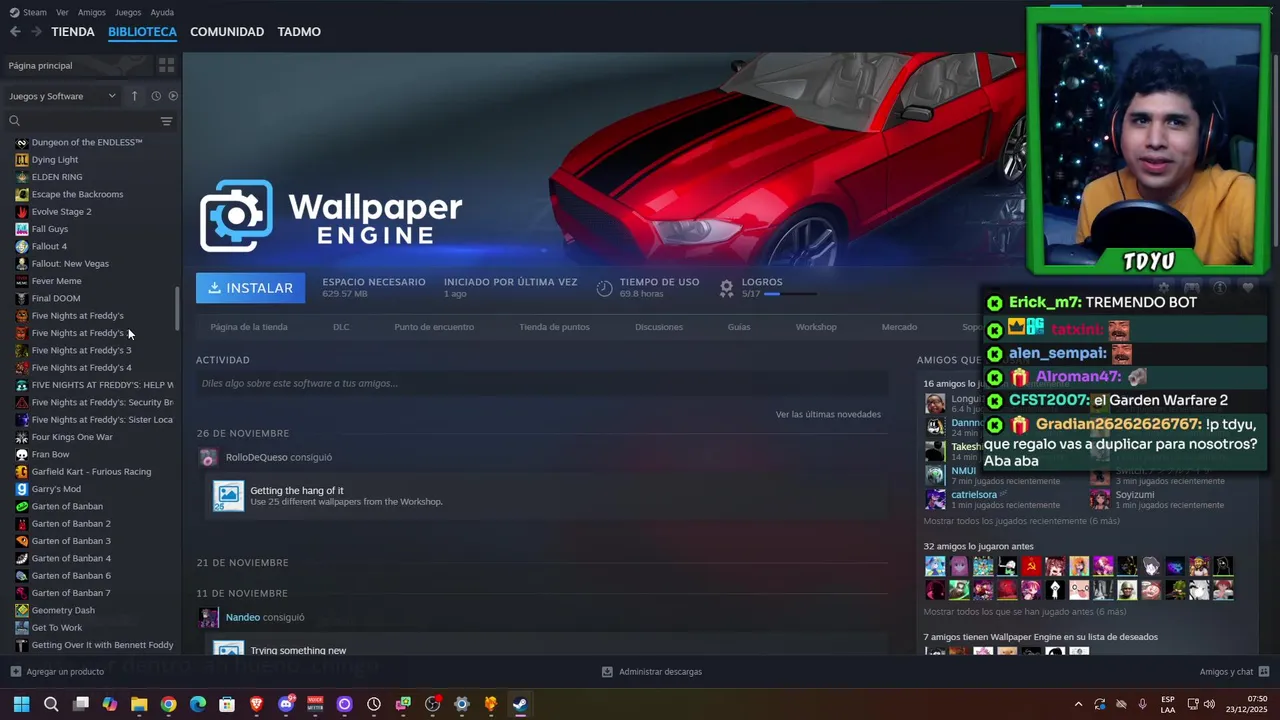Click Agregar un producto label
The image size is (1280, 720).
coord(65,672)
